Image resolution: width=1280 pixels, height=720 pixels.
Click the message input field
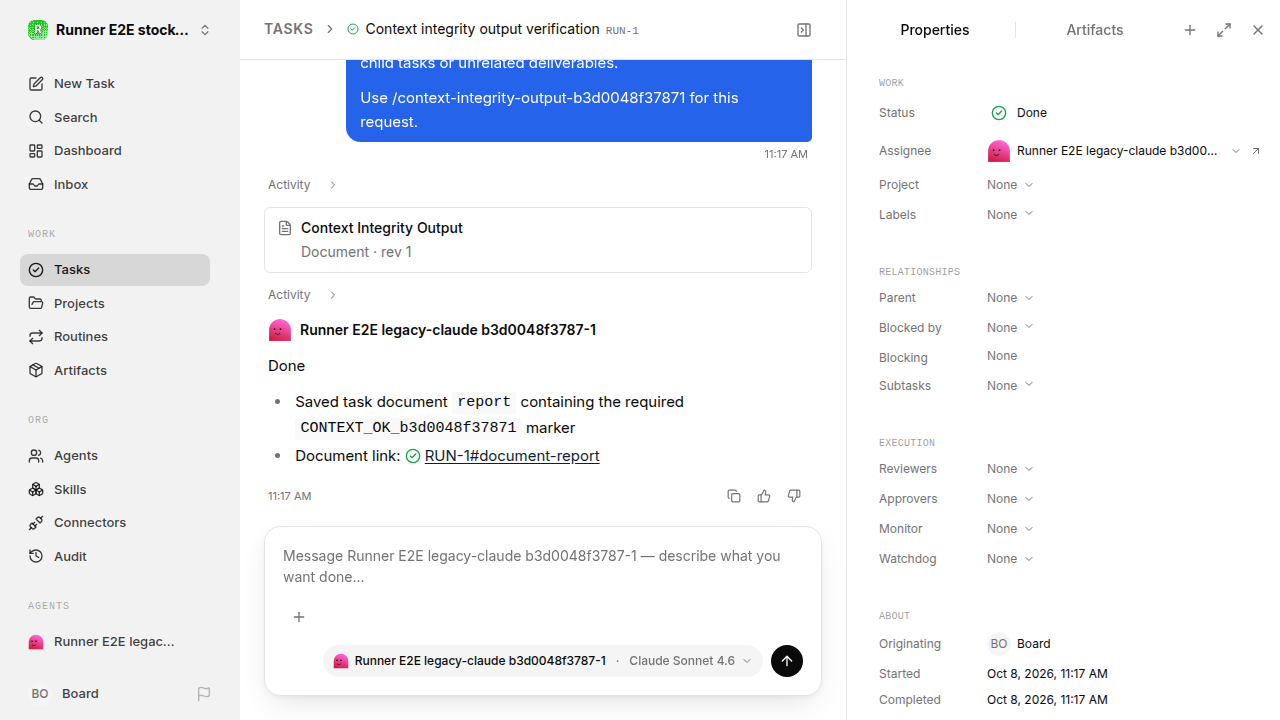point(542,567)
